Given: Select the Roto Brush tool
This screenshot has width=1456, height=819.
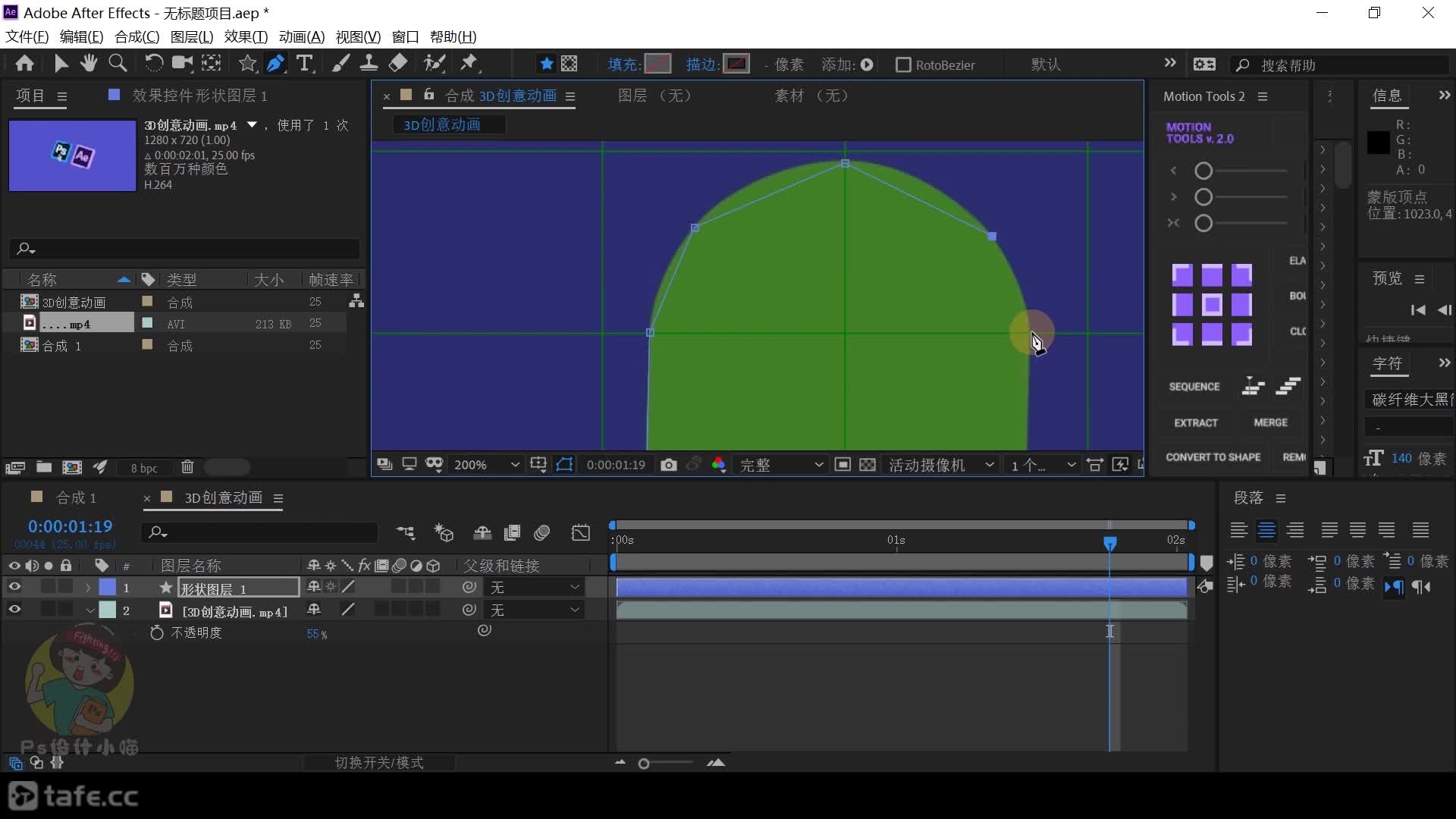Looking at the screenshot, I should click(x=435, y=64).
